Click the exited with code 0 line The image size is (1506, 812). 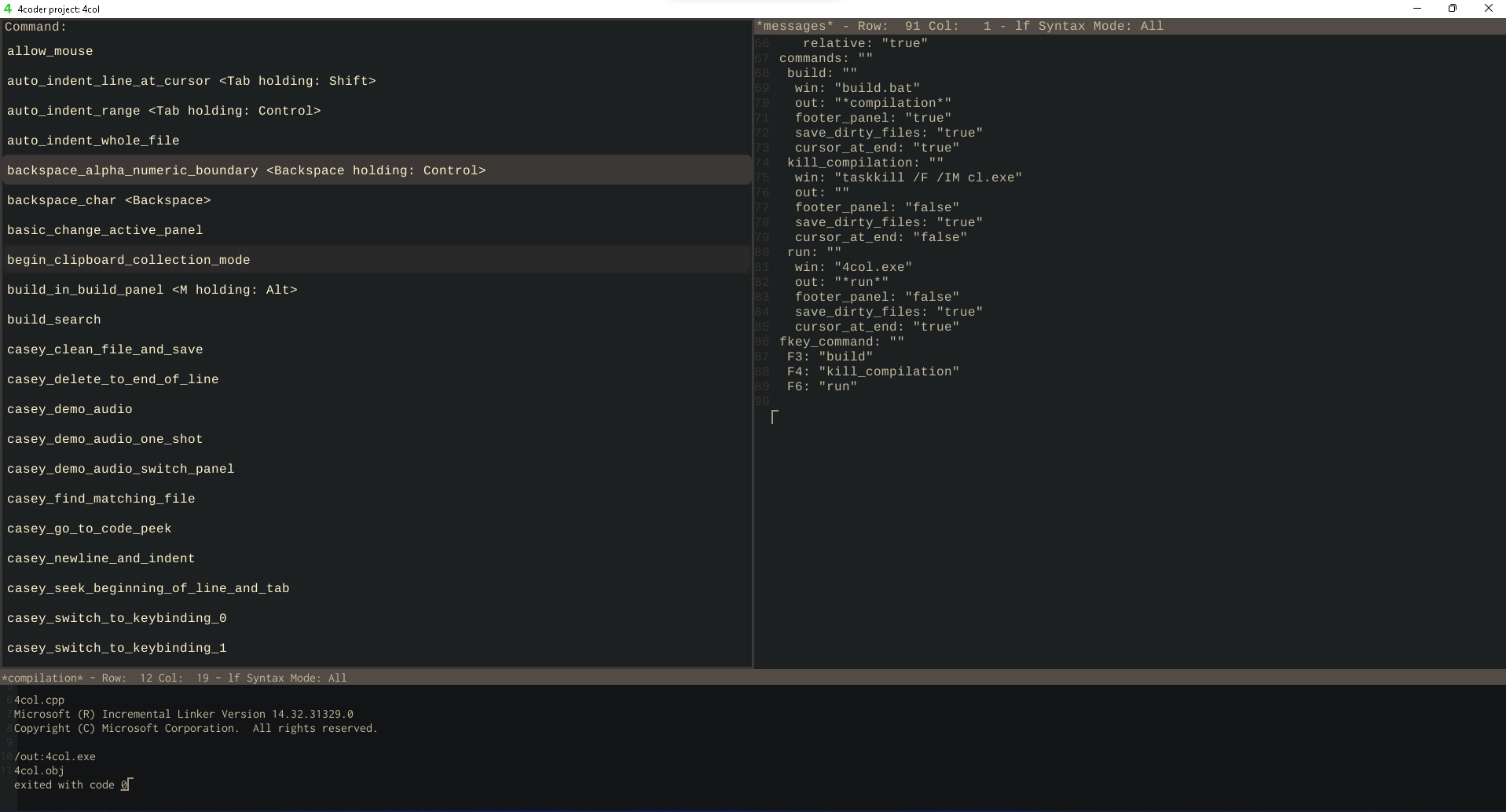(71, 785)
